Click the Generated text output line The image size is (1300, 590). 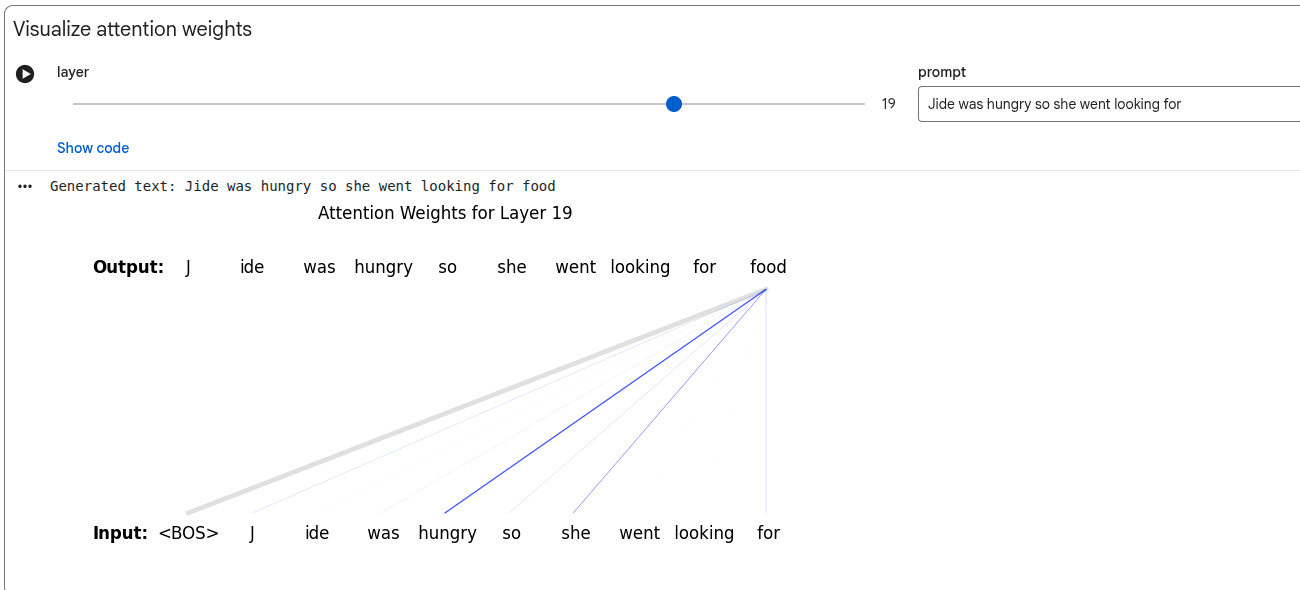pyautogui.click(x=302, y=186)
